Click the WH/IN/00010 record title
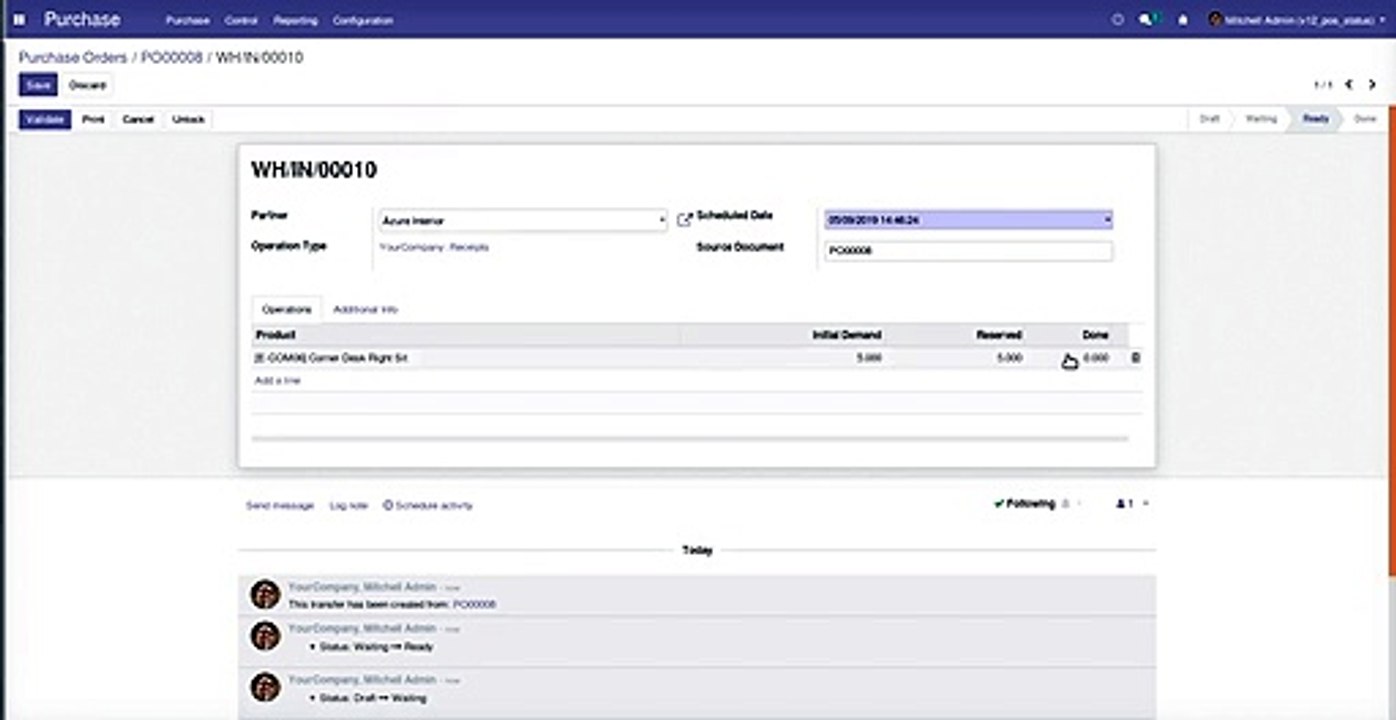The width and height of the screenshot is (1396, 720). point(314,170)
